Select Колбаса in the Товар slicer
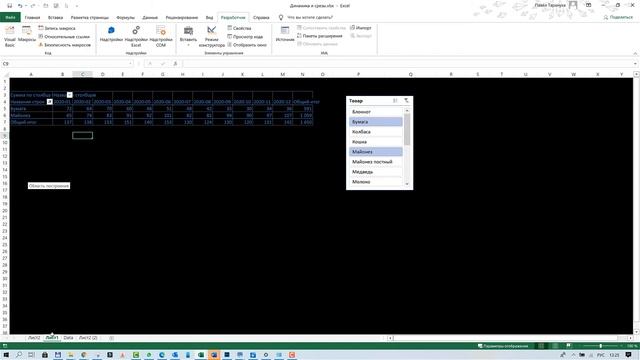The width and height of the screenshot is (640, 360). (376, 132)
